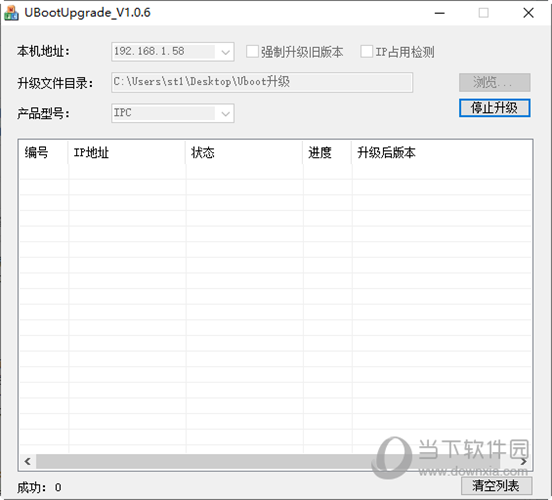This screenshot has height=500, width=552.
Task: Click the 清空列表 button
Action: coord(496,486)
